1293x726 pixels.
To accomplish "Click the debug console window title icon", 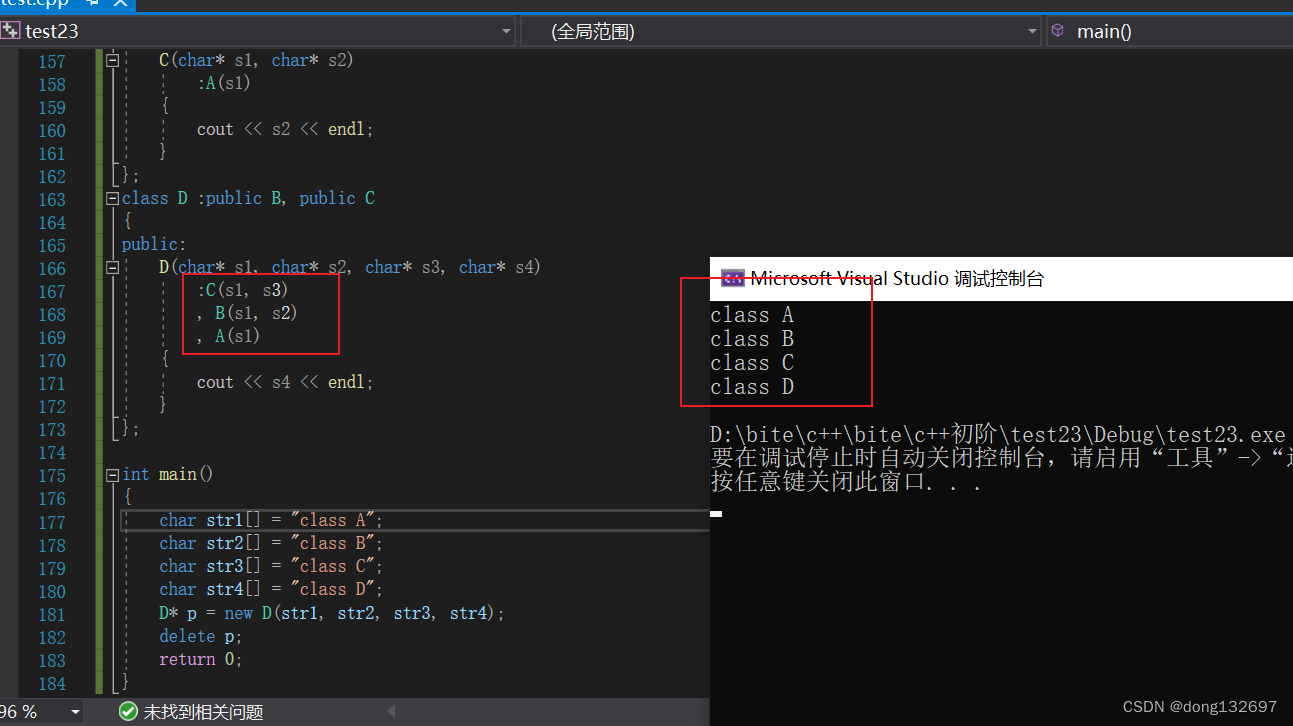I will pos(733,279).
